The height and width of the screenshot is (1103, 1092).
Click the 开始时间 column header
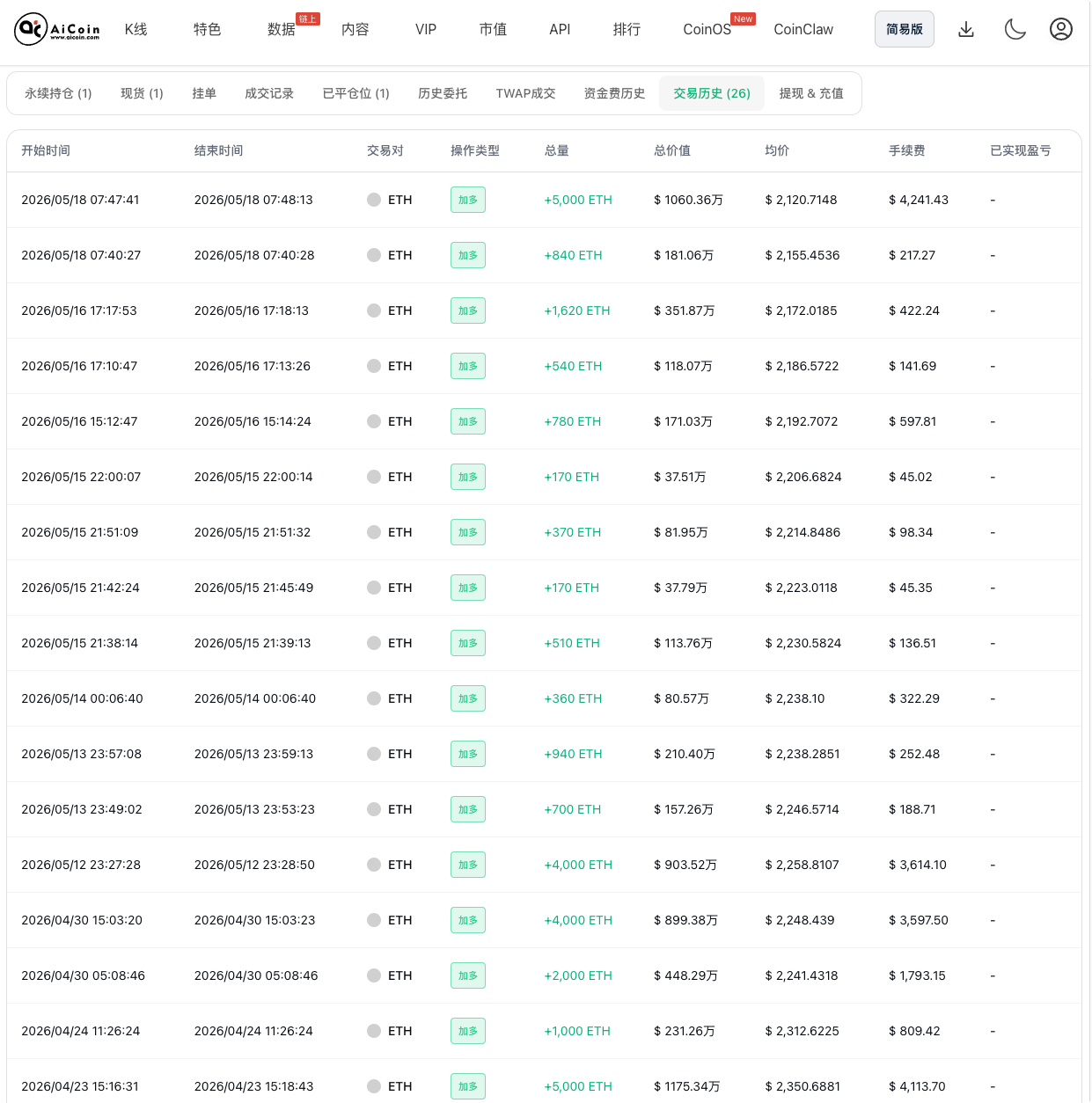click(x=46, y=150)
